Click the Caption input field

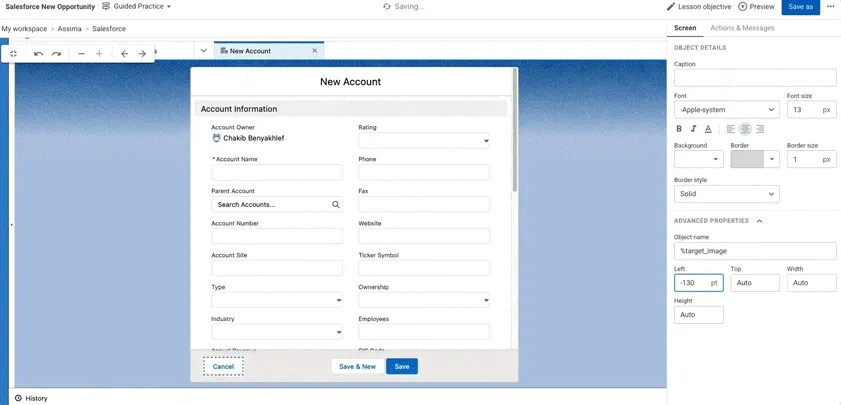pyautogui.click(x=755, y=78)
